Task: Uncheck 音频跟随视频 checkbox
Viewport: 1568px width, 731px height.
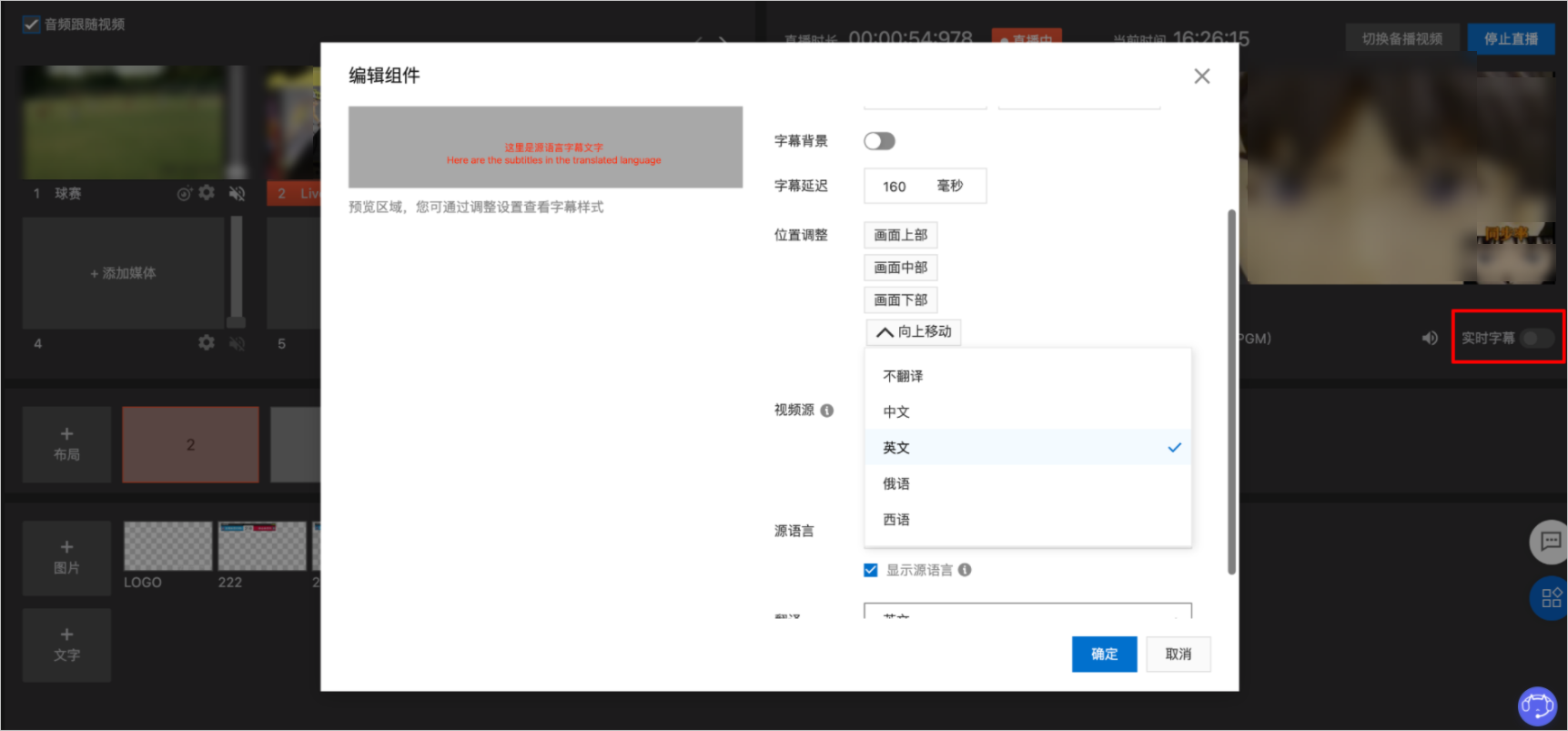Action: [31, 25]
